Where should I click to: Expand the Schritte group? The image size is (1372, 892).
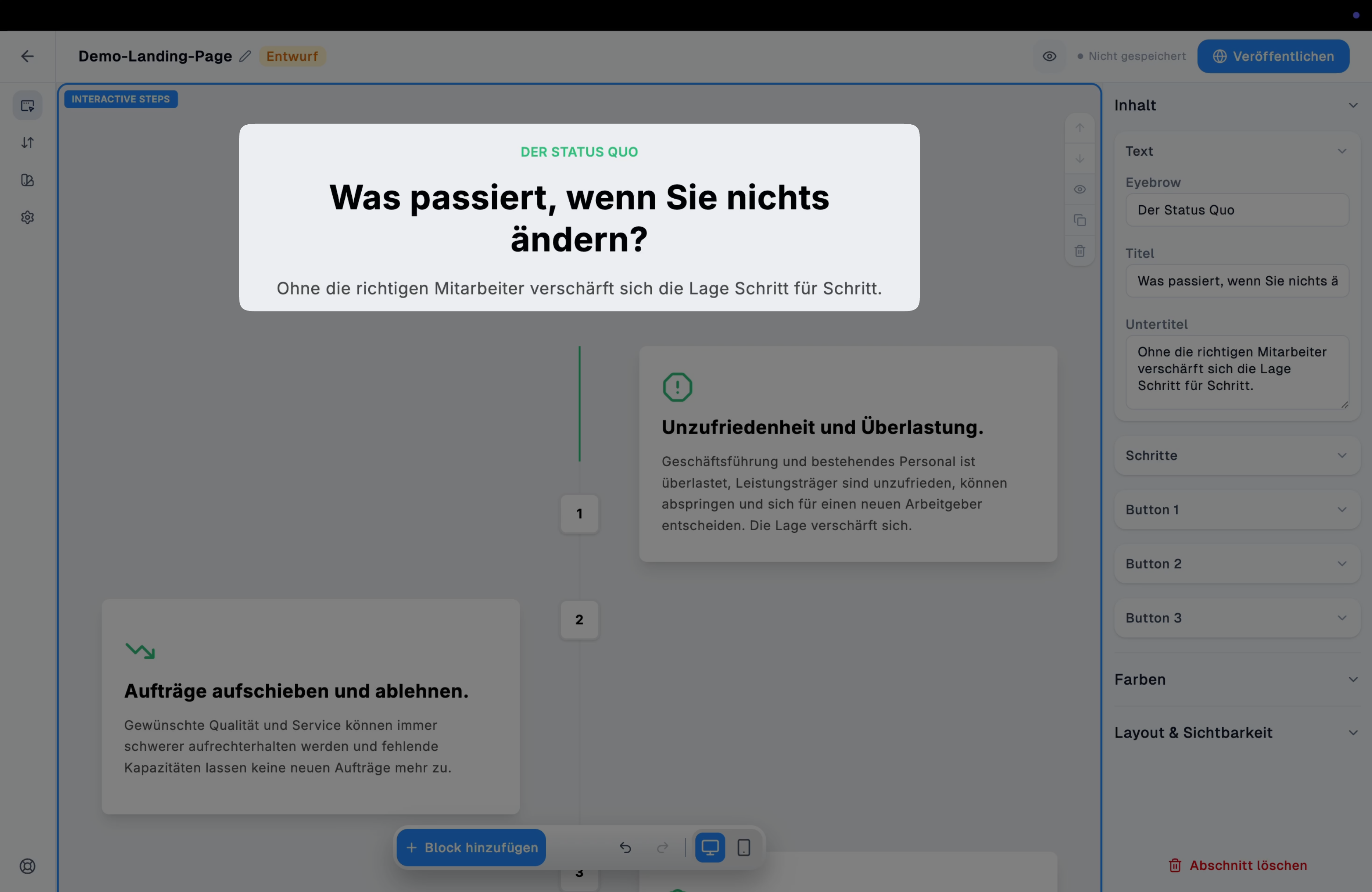click(1237, 455)
